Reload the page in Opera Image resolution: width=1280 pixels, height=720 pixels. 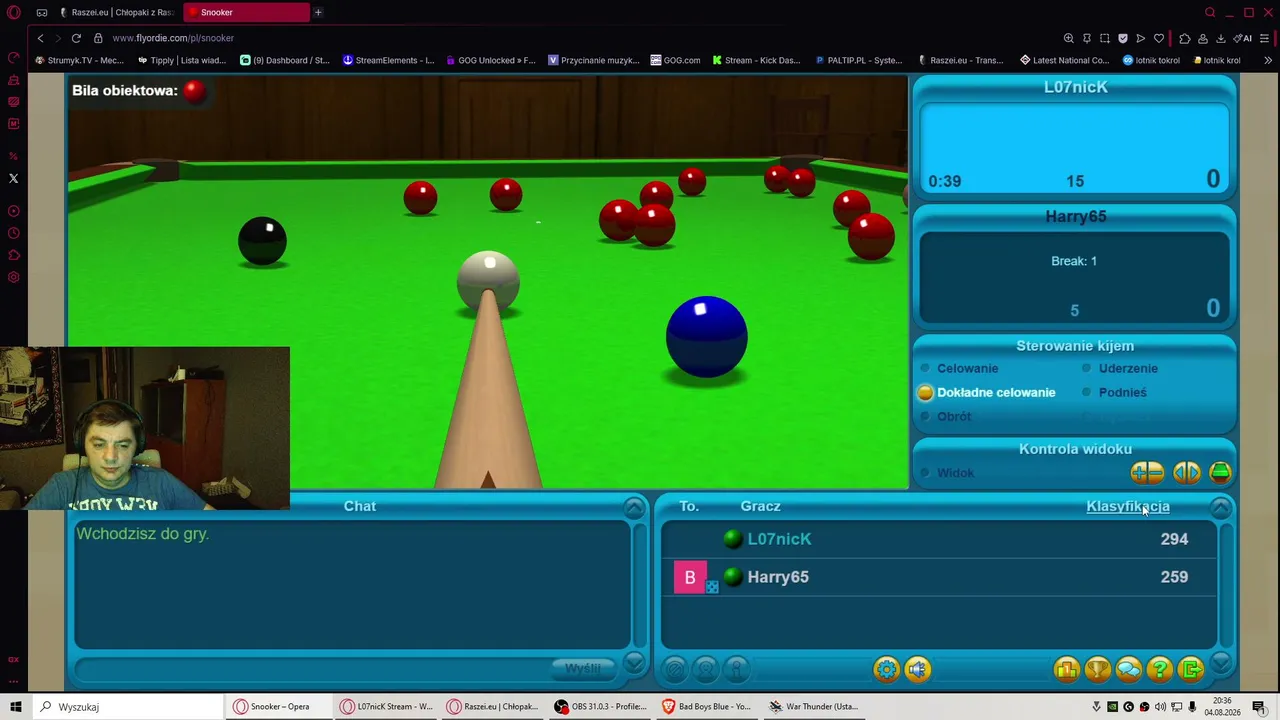pyautogui.click(x=76, y=38)
